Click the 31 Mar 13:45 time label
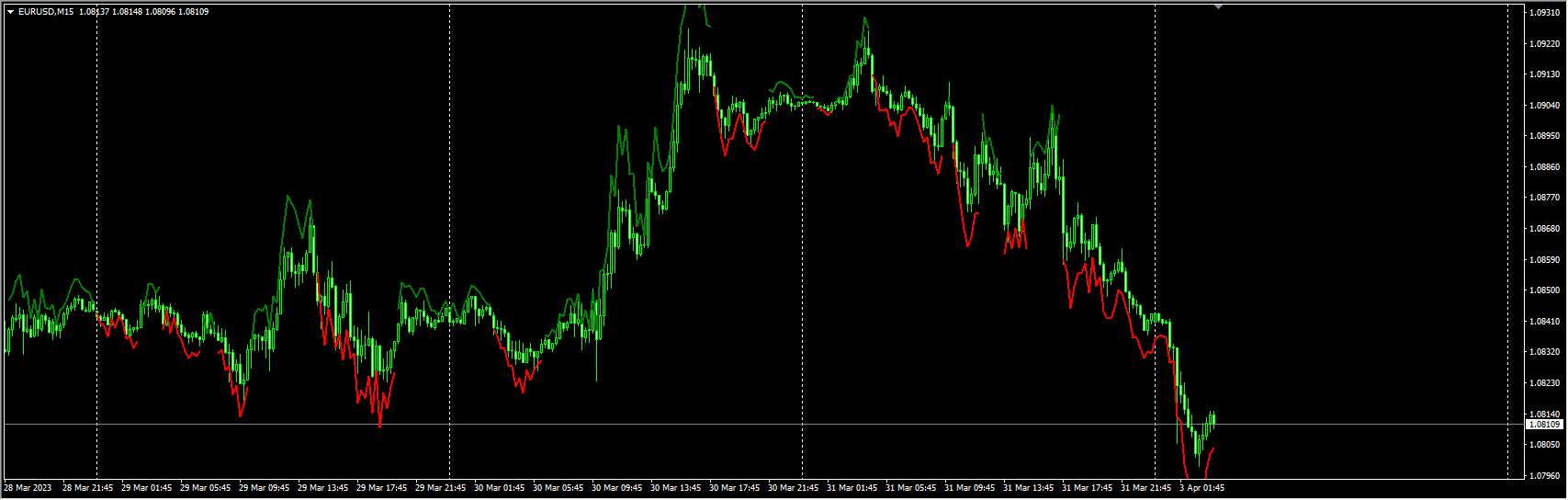 (1029, 488)
